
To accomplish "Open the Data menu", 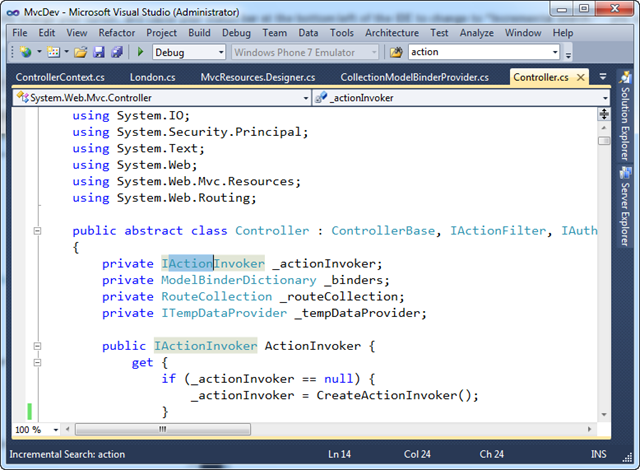I will (x=308, y=33).
